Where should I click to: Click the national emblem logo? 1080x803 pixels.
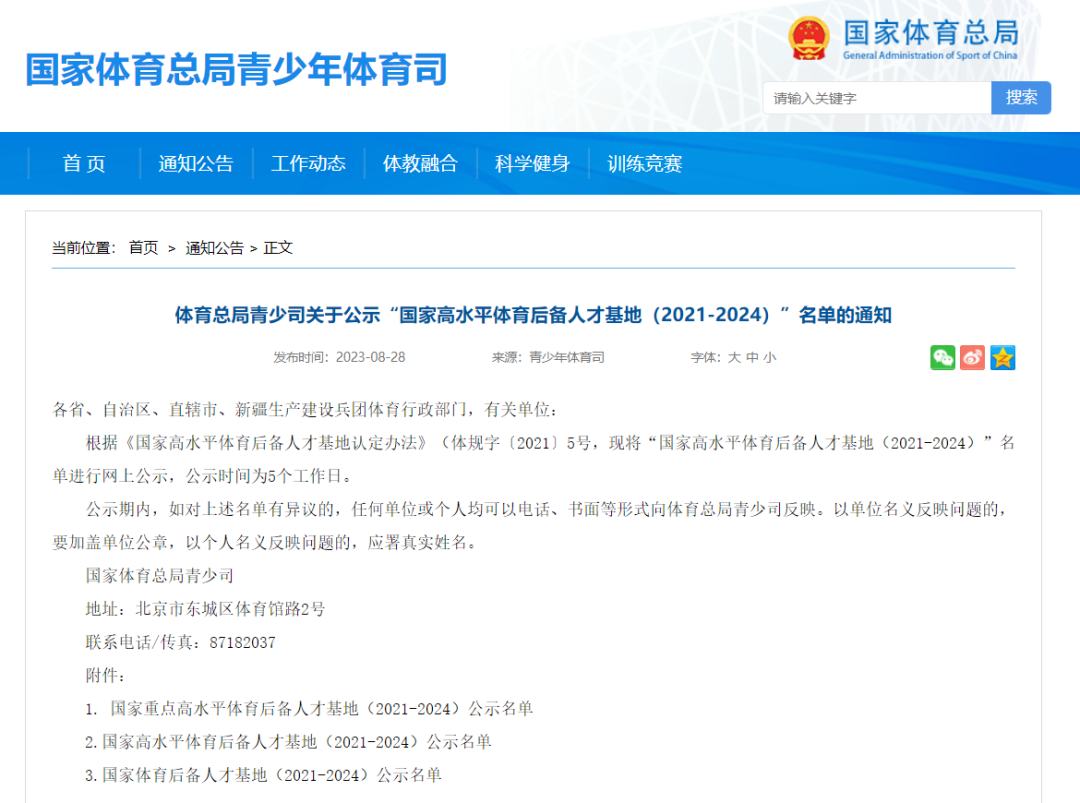click(x=809, y=39)
